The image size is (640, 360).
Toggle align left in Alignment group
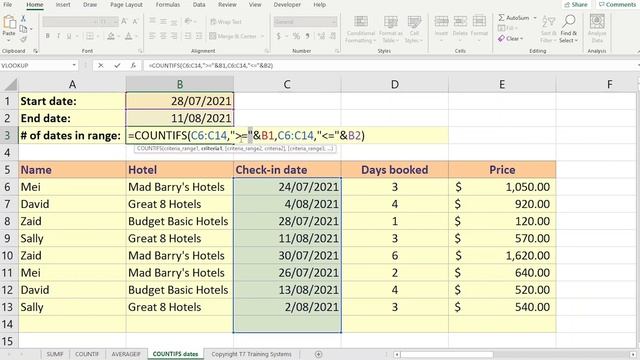[x=152, y=36]
